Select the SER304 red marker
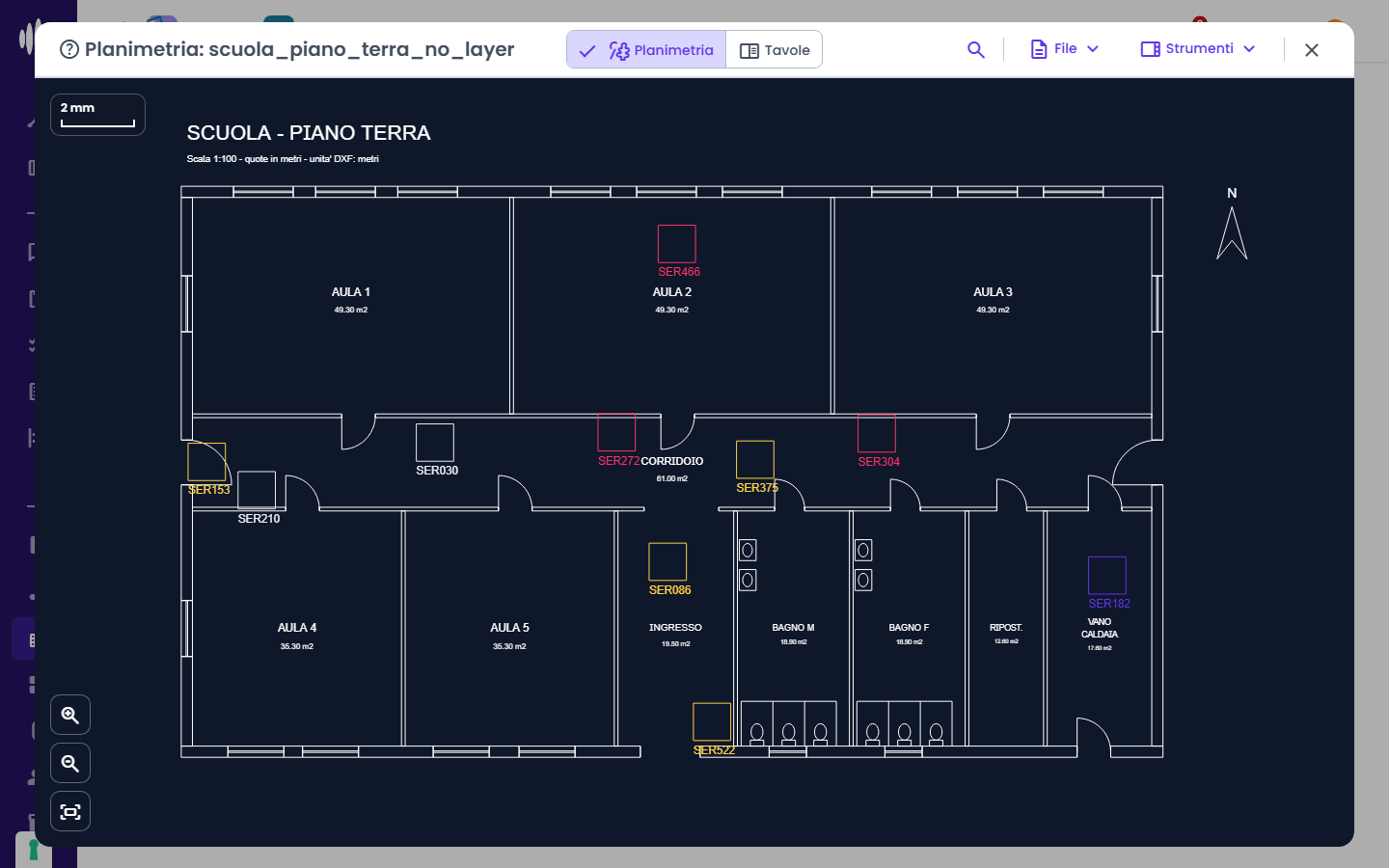 [877, 433]
